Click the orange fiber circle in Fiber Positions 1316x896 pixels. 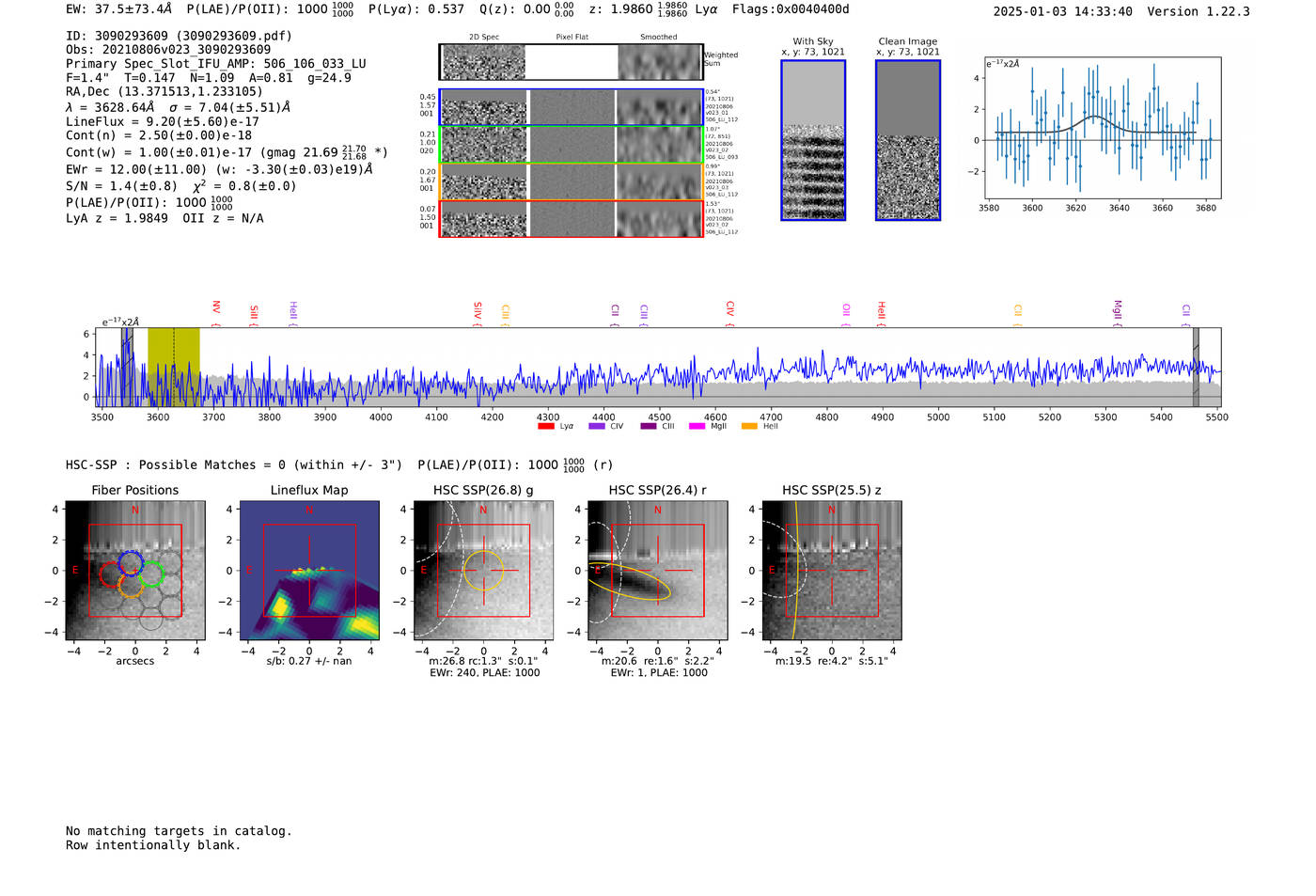pyautogui.click(x=132, y=585)
